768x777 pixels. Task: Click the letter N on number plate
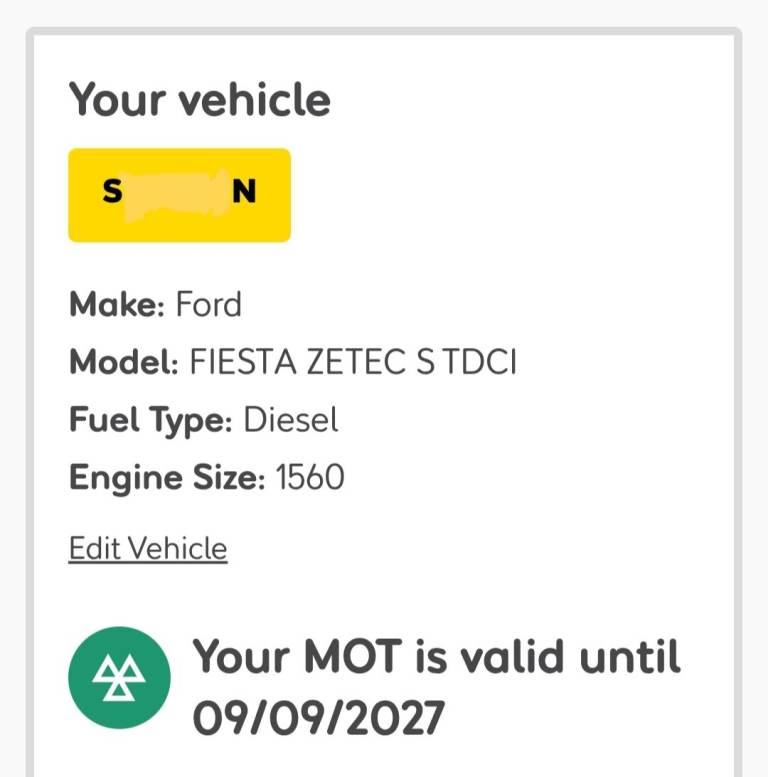[244, 191]
